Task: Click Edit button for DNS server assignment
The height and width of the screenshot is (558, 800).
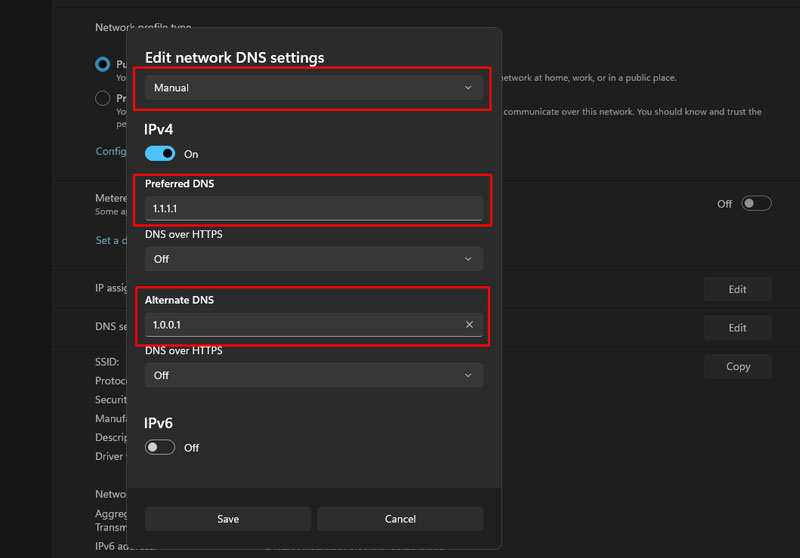Action: (x=737, y=327)
